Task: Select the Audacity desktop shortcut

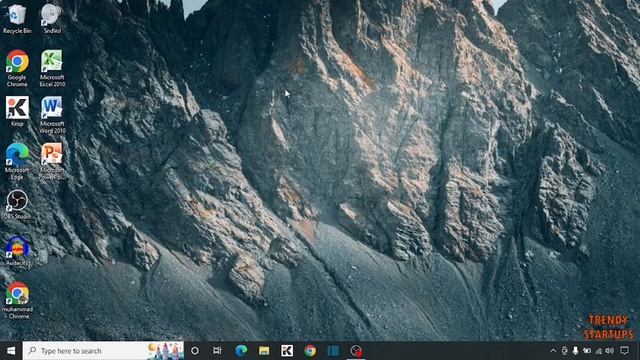Action: click(17, 251)
